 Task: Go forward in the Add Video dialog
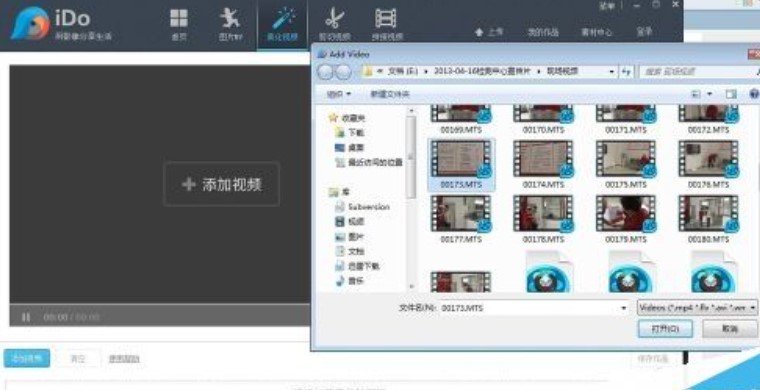pyautogui.click(x=343, y=72)
